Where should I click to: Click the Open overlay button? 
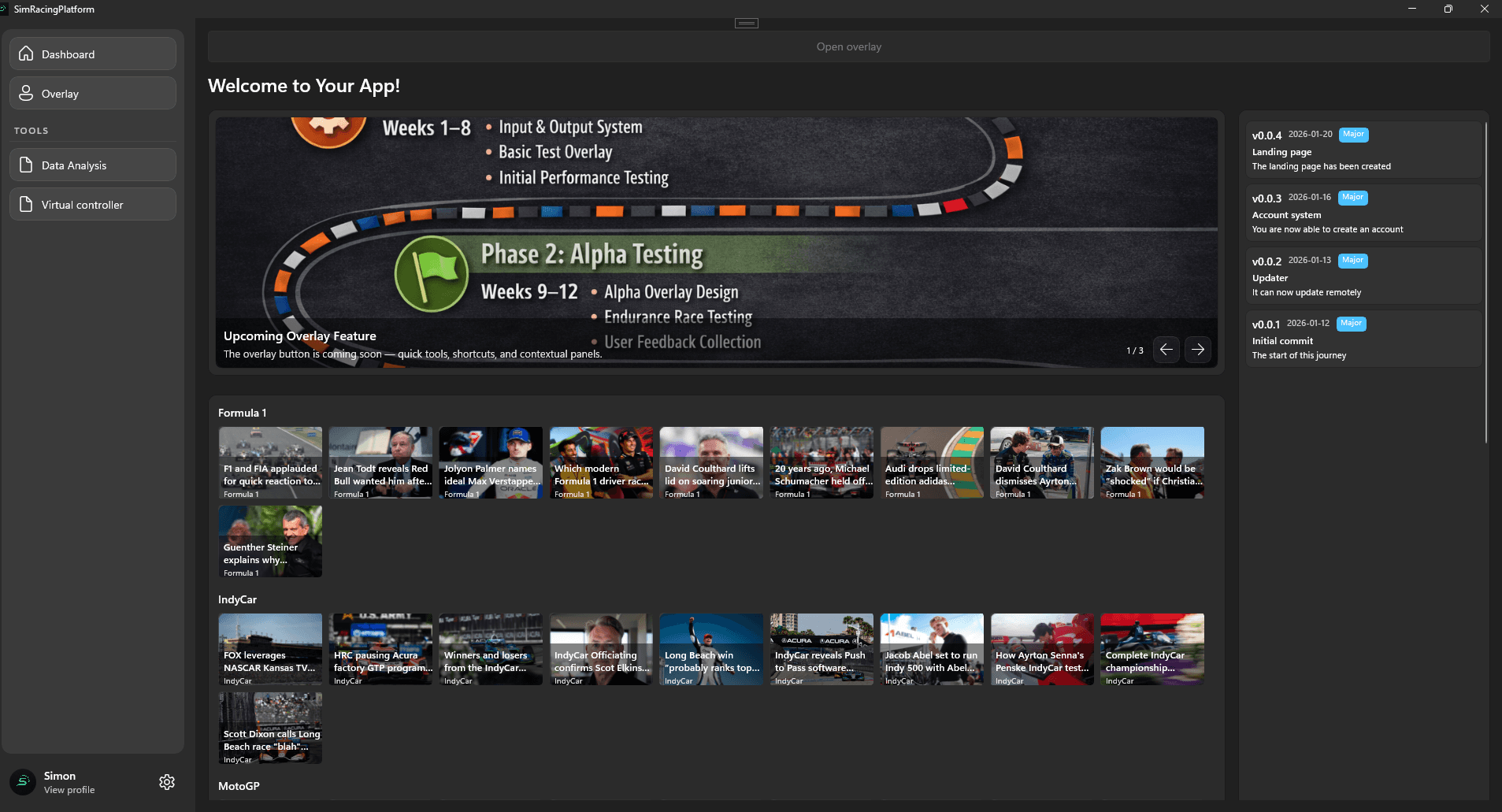point(849,46)
